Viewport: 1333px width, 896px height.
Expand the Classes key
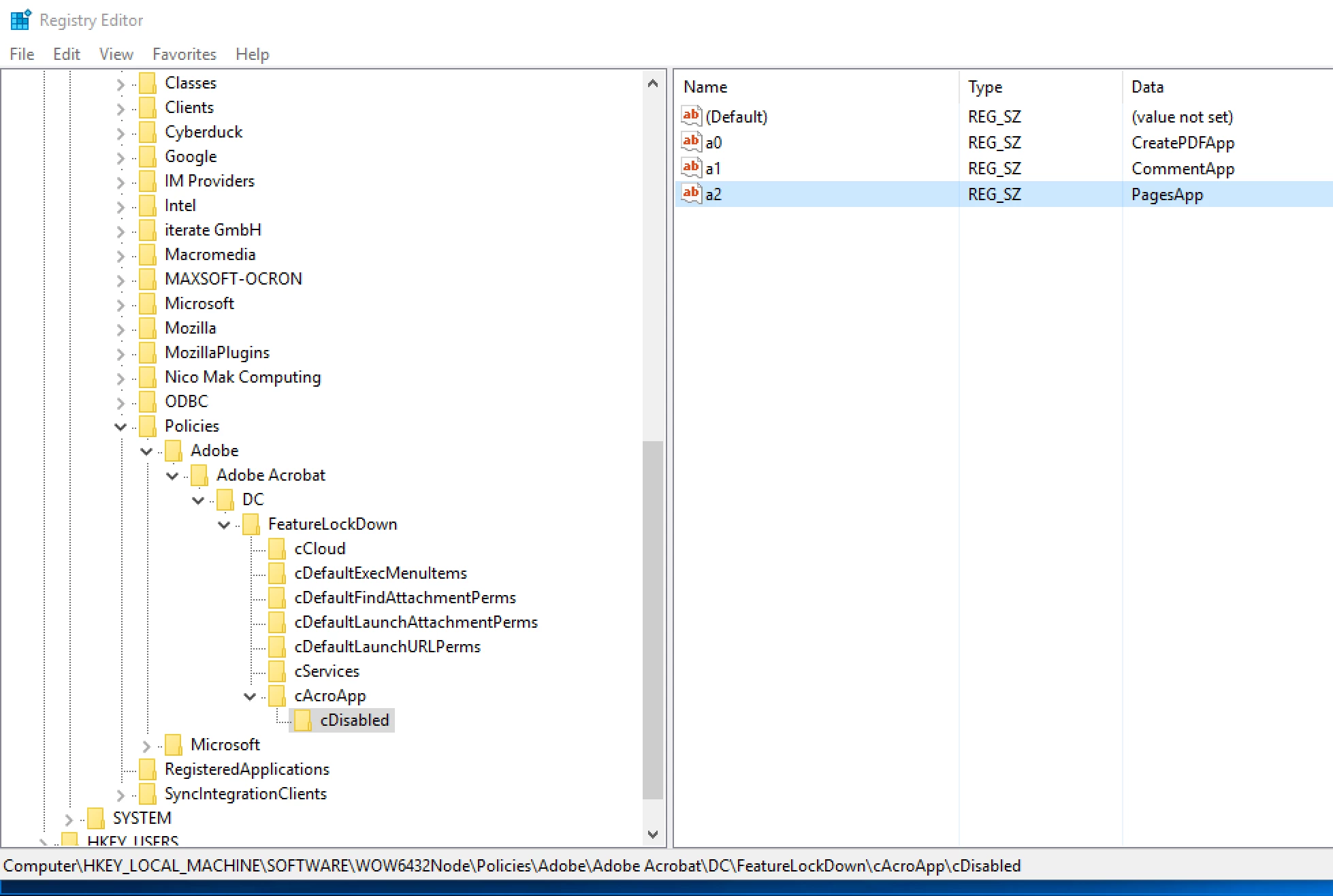(121, 84)
